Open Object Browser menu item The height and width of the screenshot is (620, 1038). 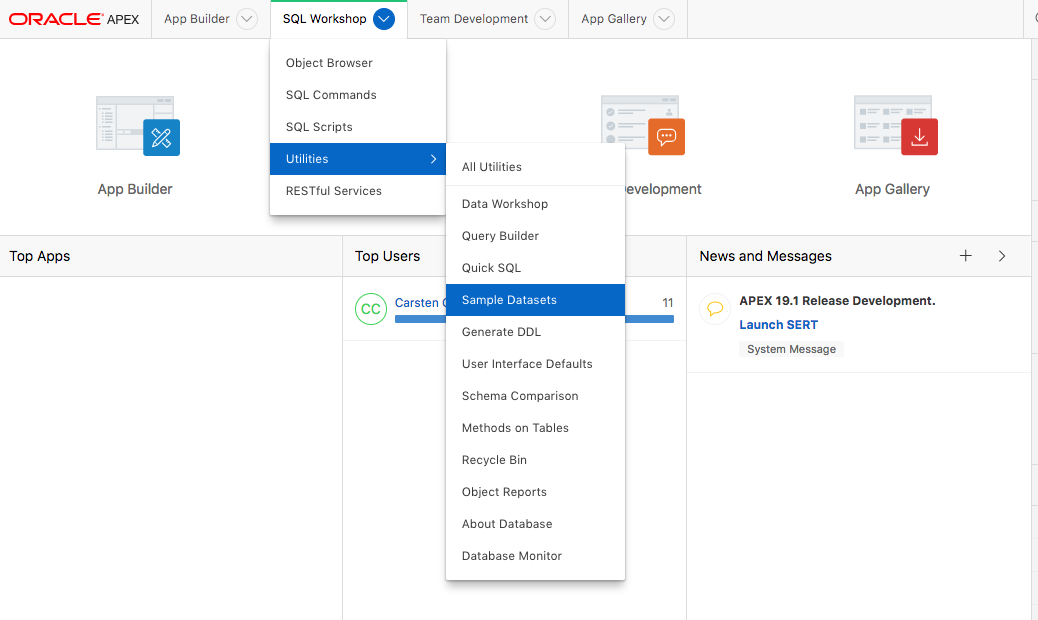(329, 63)
